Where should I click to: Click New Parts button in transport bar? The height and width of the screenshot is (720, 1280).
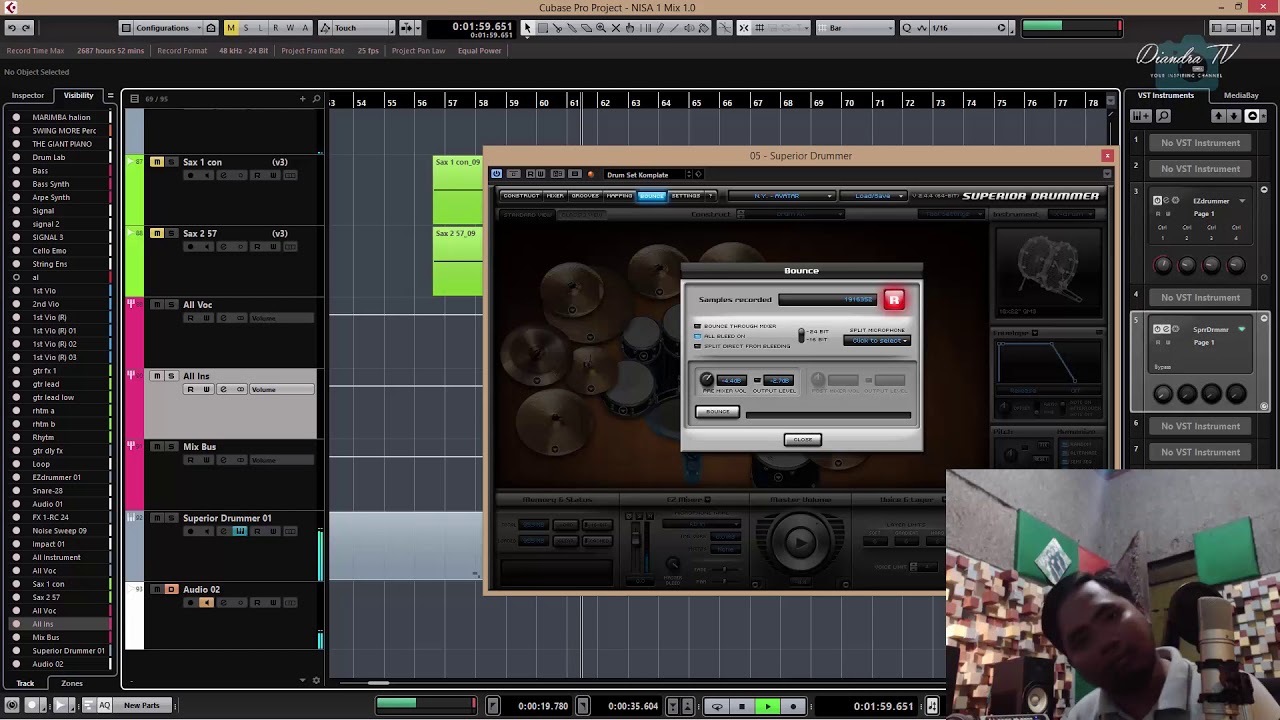(141, 705)
